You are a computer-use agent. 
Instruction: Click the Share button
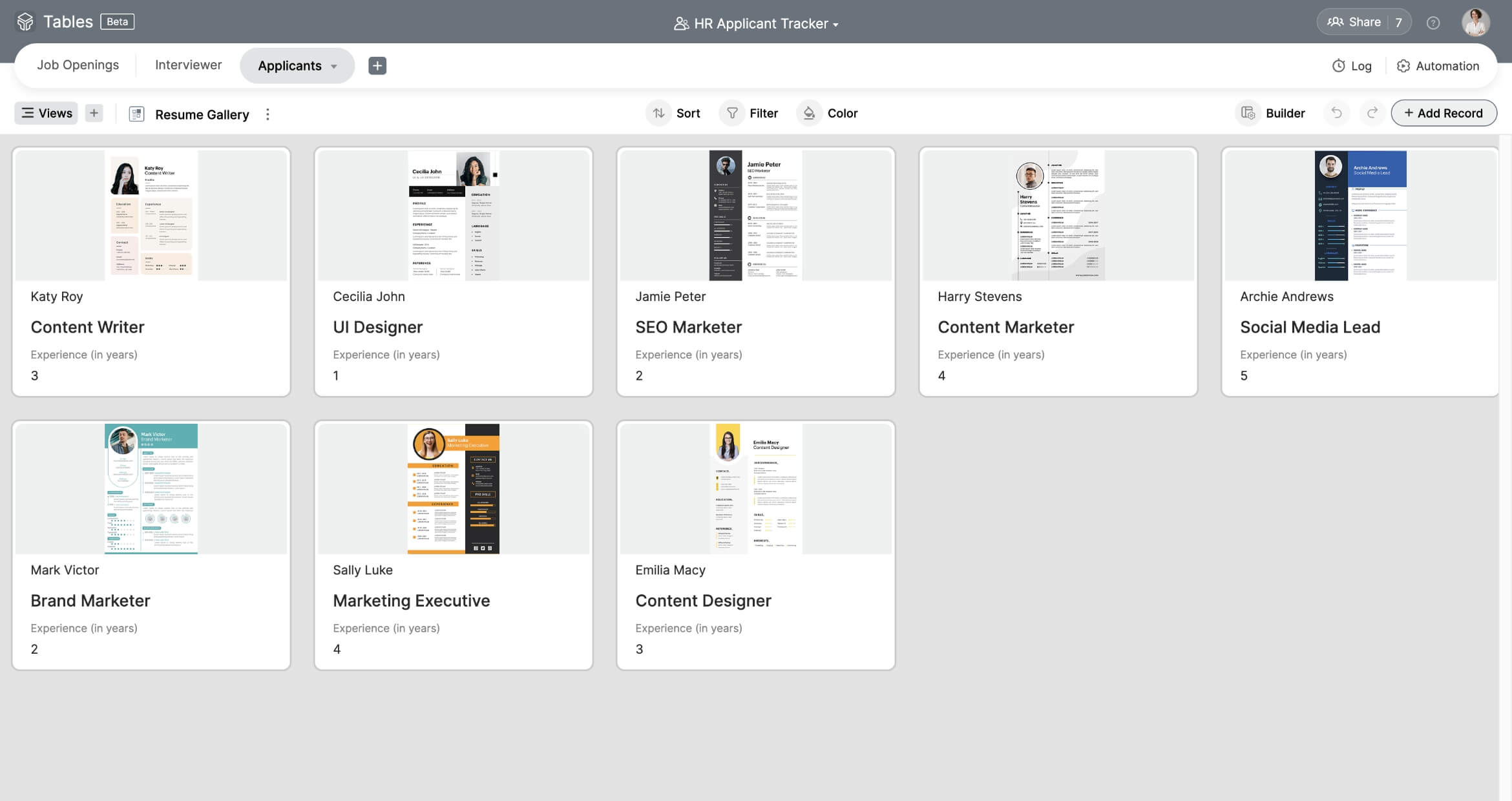(1354, 22)
